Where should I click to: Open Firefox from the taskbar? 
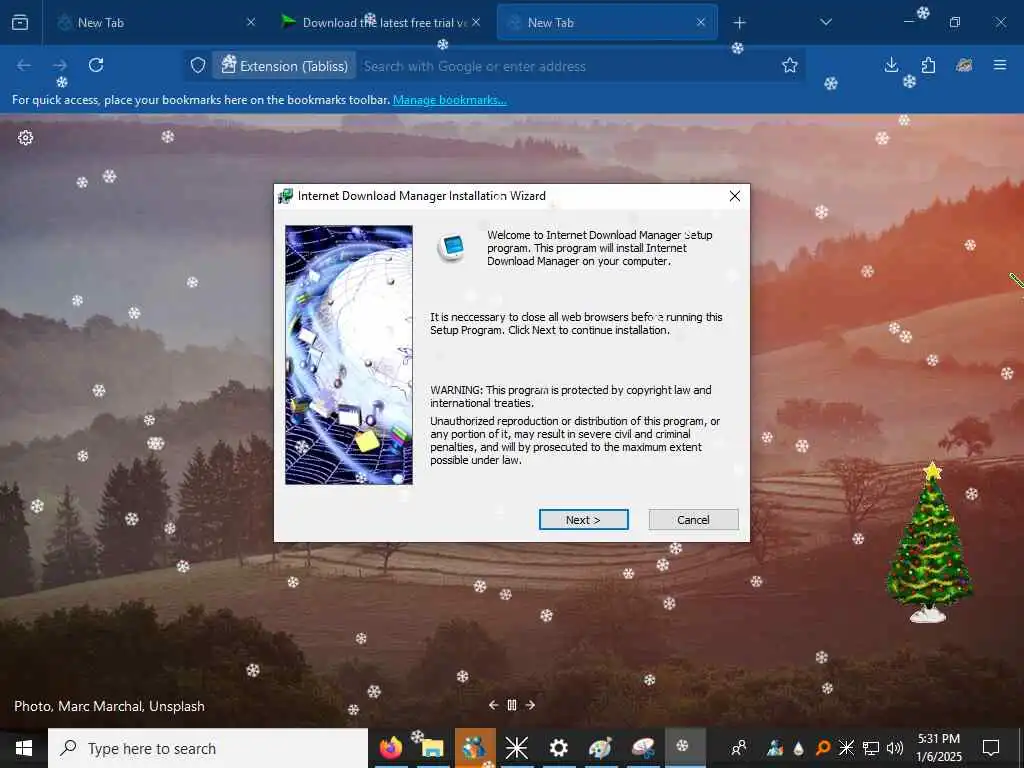tap(391, 748)
